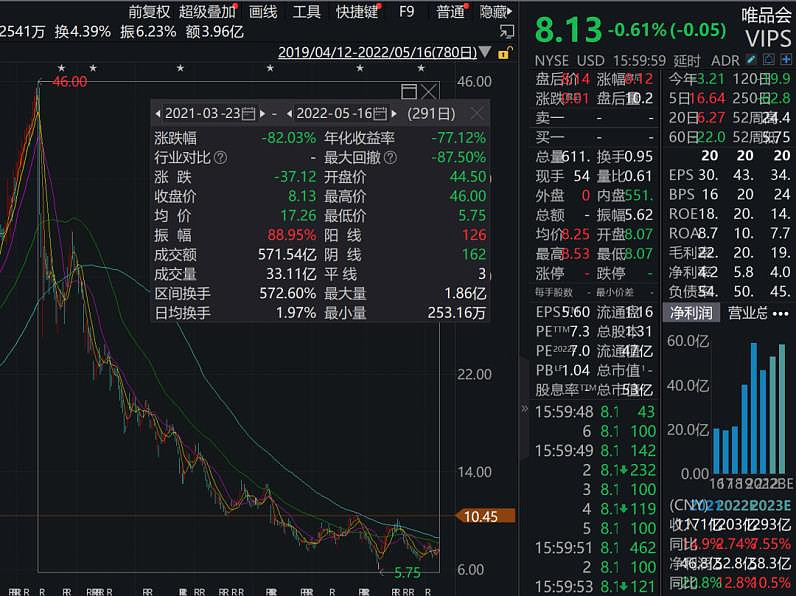
Task: Click the second star event marker above chart
Action: (x=93, y=68)
